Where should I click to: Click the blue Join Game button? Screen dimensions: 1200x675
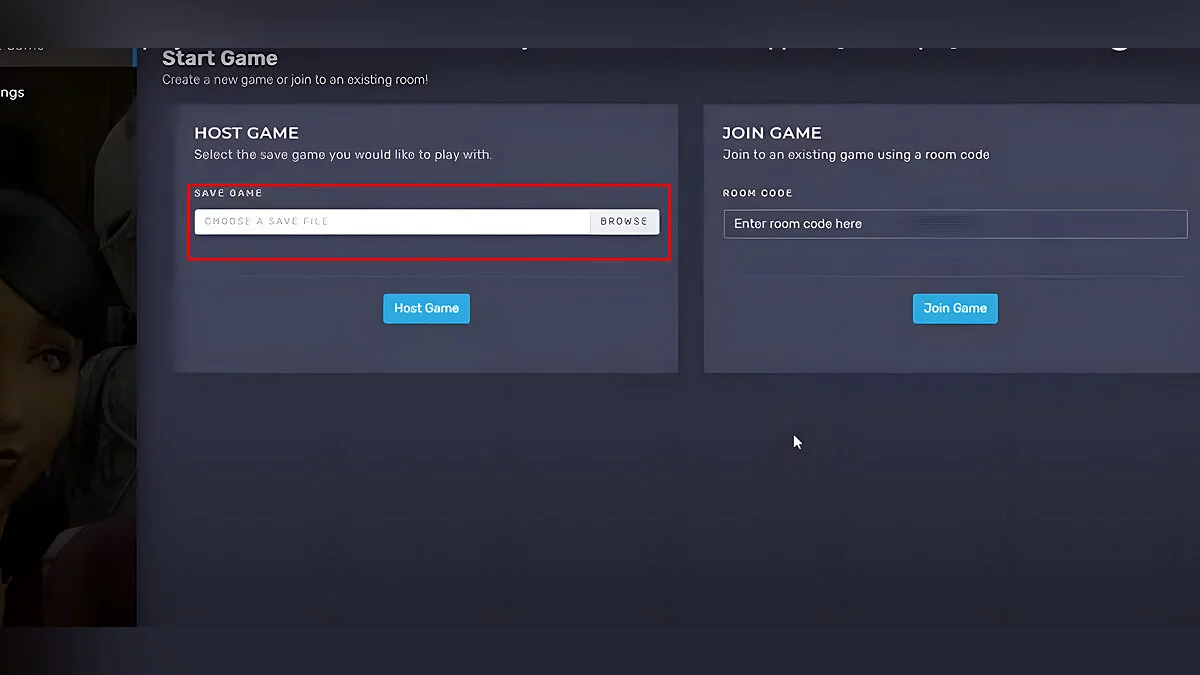click(954, 308)
